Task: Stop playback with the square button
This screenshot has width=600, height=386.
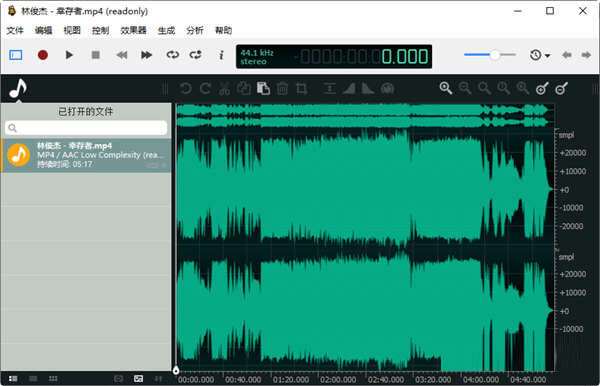Action: coord(96,55)
